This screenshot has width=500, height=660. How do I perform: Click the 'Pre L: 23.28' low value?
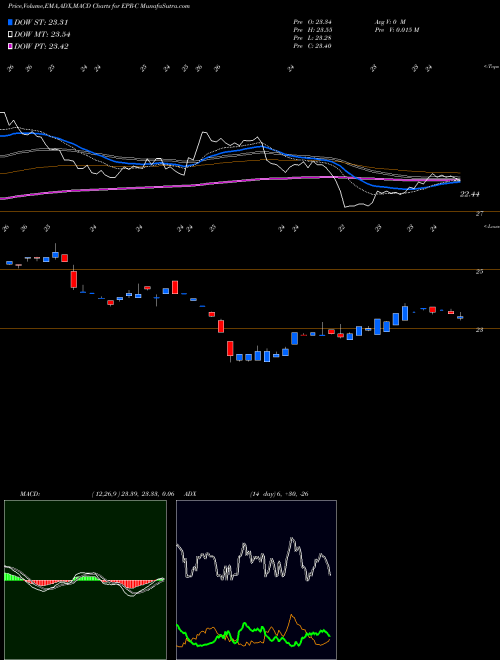point(313,38)
